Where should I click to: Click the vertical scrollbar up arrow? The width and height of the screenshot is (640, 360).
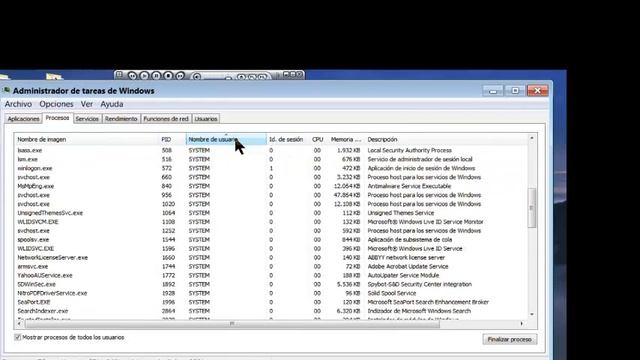531,138
